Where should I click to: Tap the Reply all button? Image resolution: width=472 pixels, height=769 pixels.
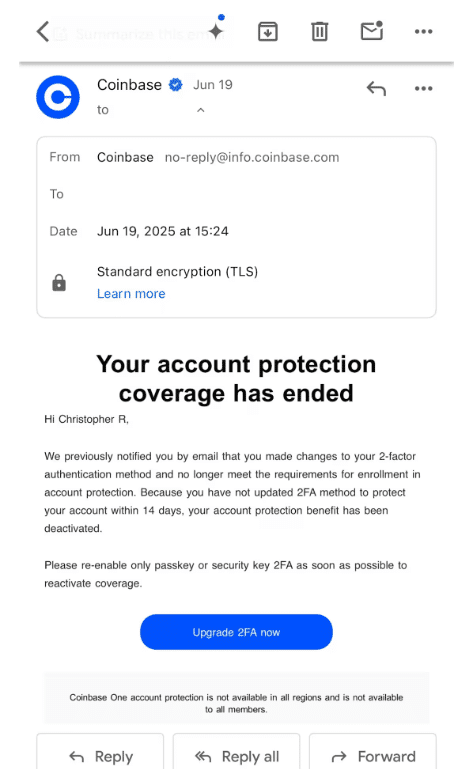pyautogui.click(x=236, y=754)
